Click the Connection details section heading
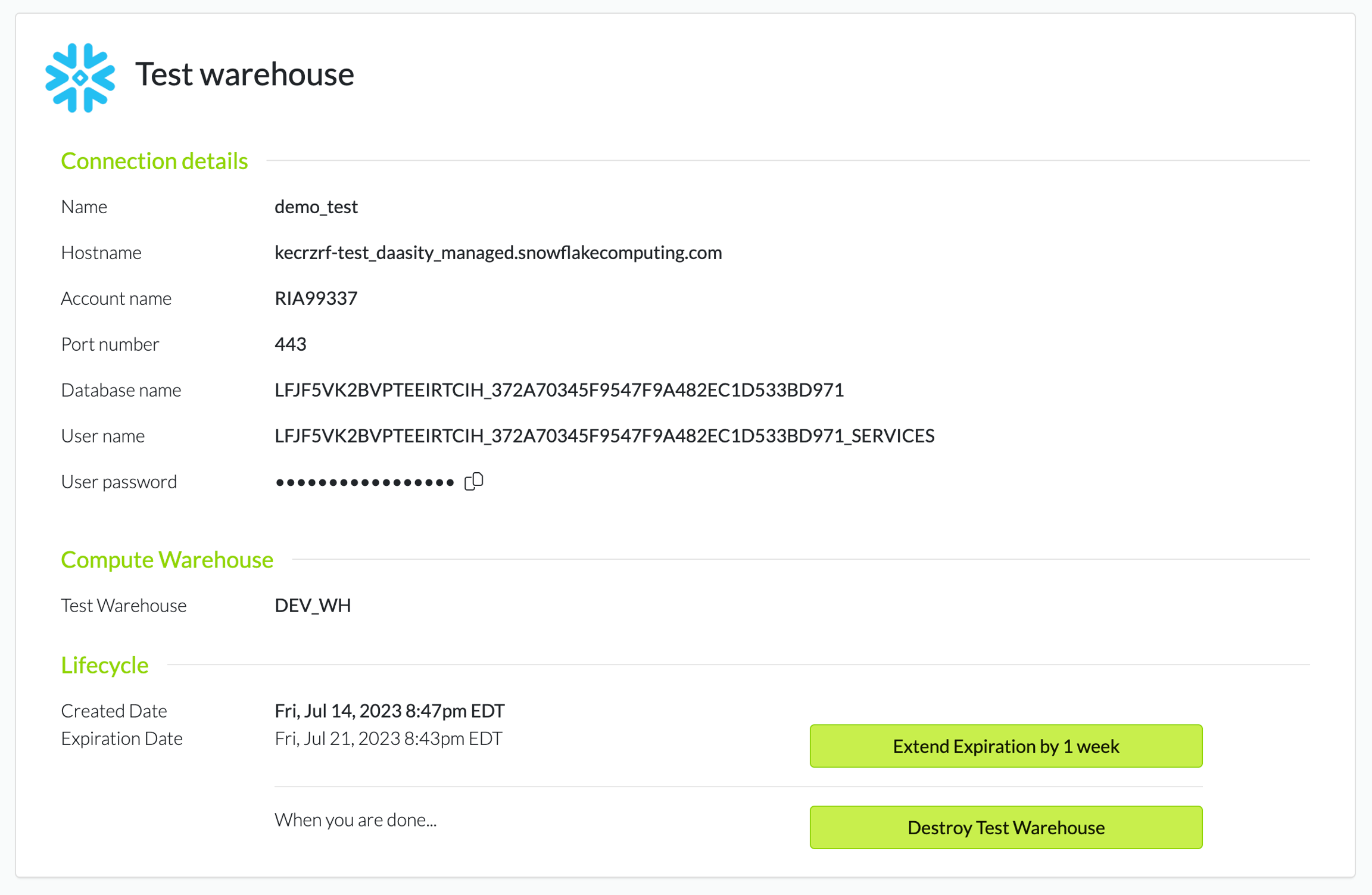The image size is (1372, 895). tap(154, 161)
